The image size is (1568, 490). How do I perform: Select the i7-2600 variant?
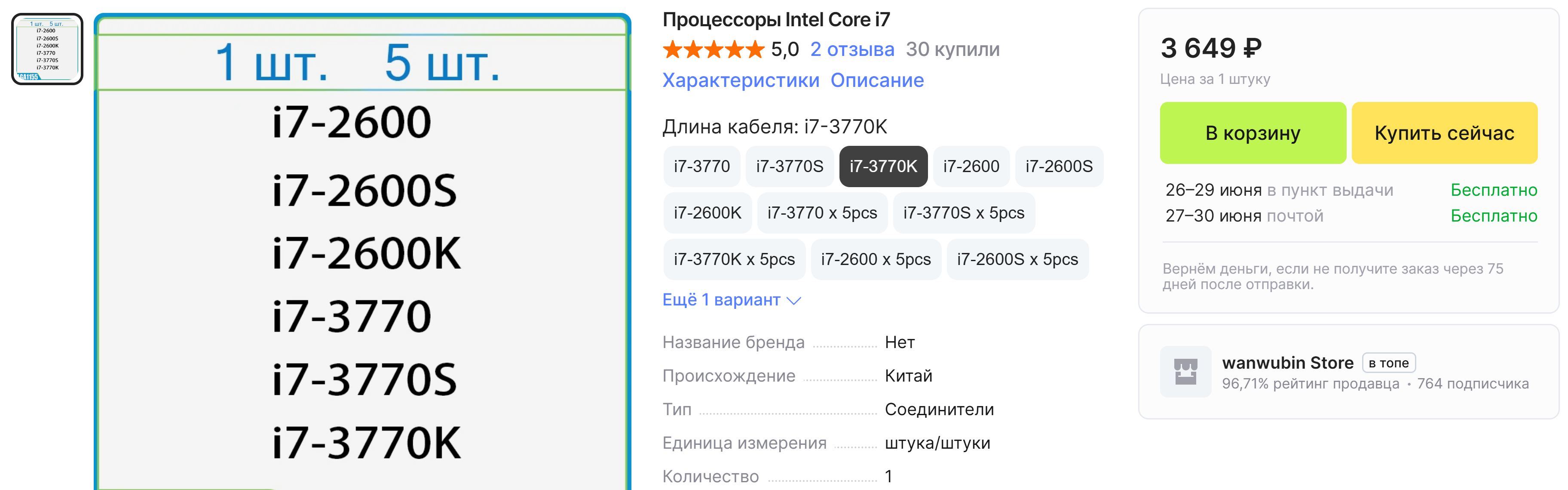pos(971,166)
